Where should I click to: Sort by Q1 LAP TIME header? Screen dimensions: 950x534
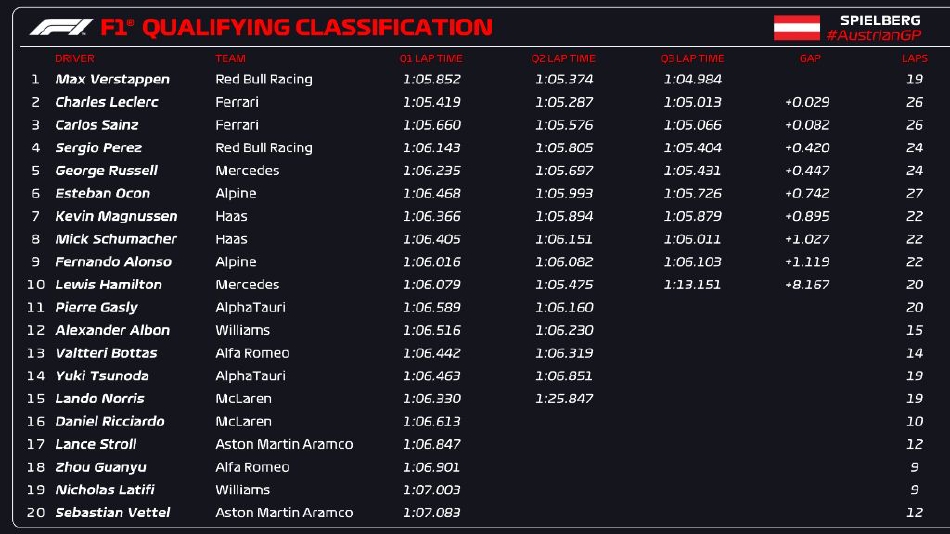(x=432, y=59)
